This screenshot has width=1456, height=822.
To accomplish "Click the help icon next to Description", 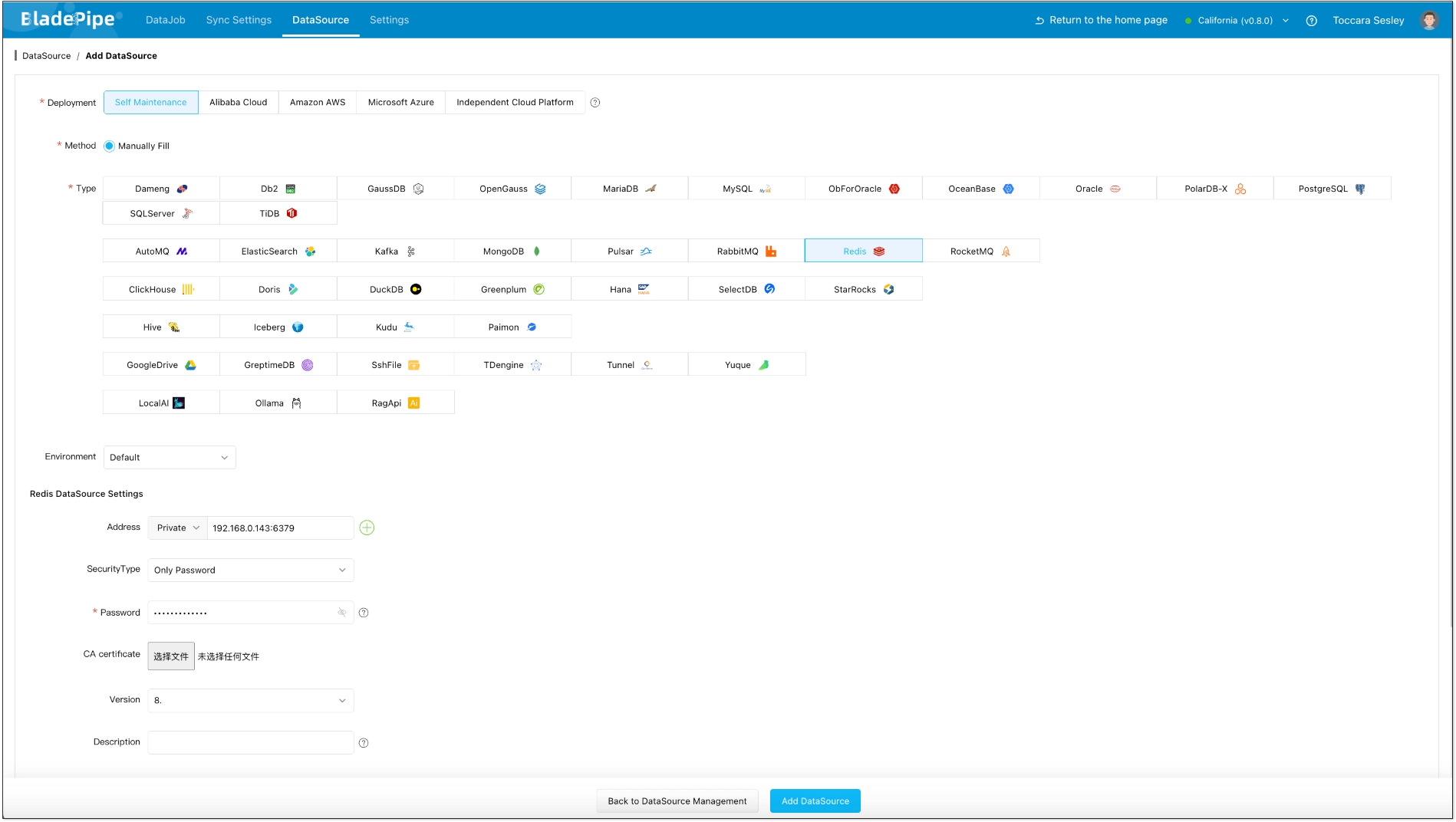I will (x=364, y=743).
